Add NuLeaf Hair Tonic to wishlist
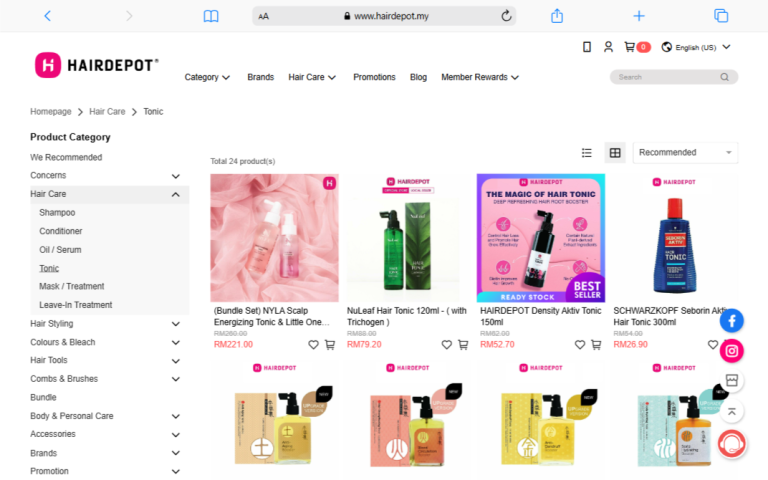This screenshot has width=768, height=480. click(x=447, y=345)
